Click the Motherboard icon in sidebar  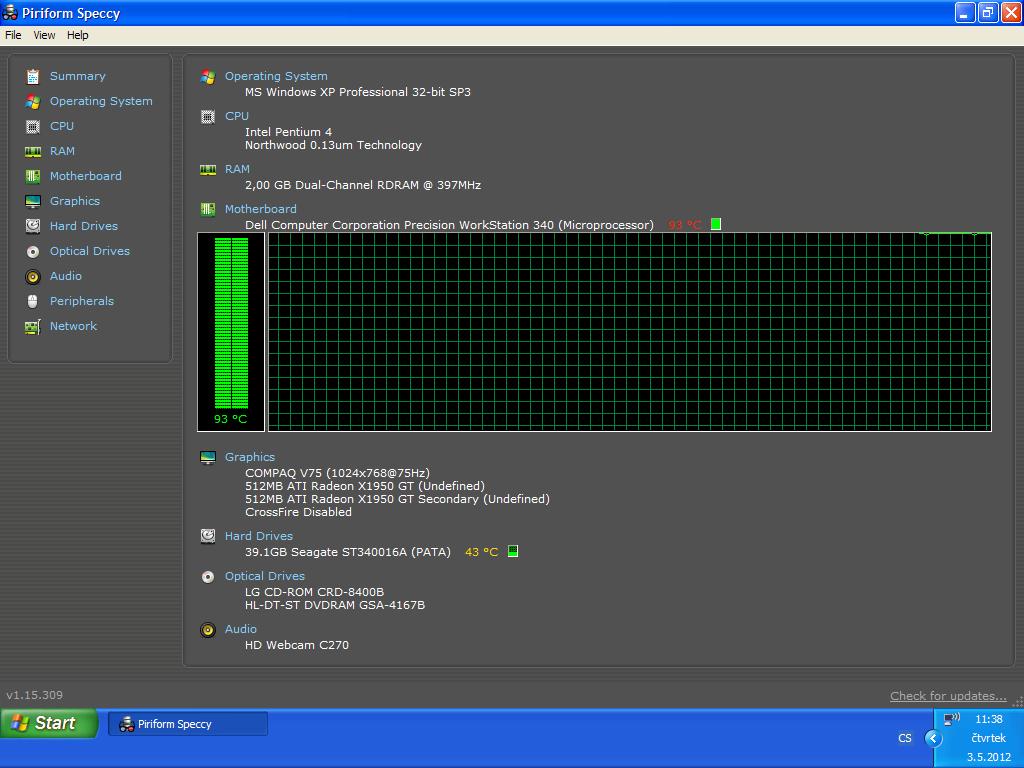(33, 176)
